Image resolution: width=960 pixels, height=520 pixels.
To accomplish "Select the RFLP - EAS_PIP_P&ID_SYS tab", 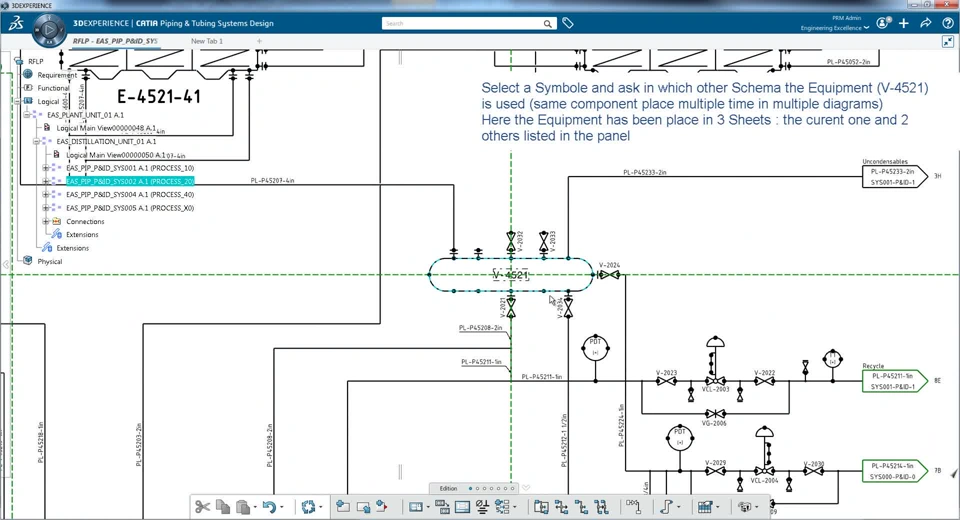I will click(x=115, y=41).
